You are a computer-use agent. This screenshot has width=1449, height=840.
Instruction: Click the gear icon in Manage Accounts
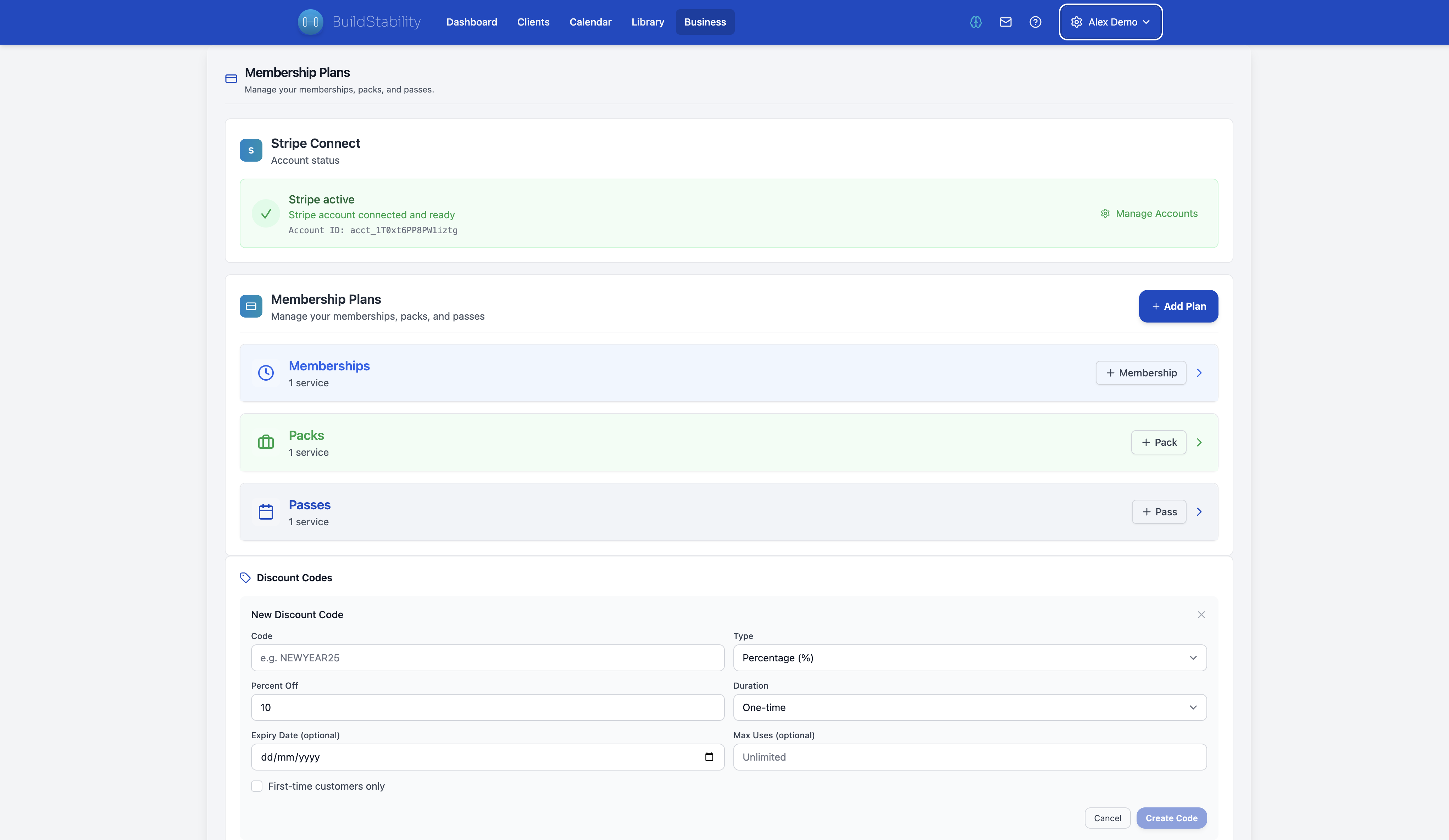point(1105,213)
